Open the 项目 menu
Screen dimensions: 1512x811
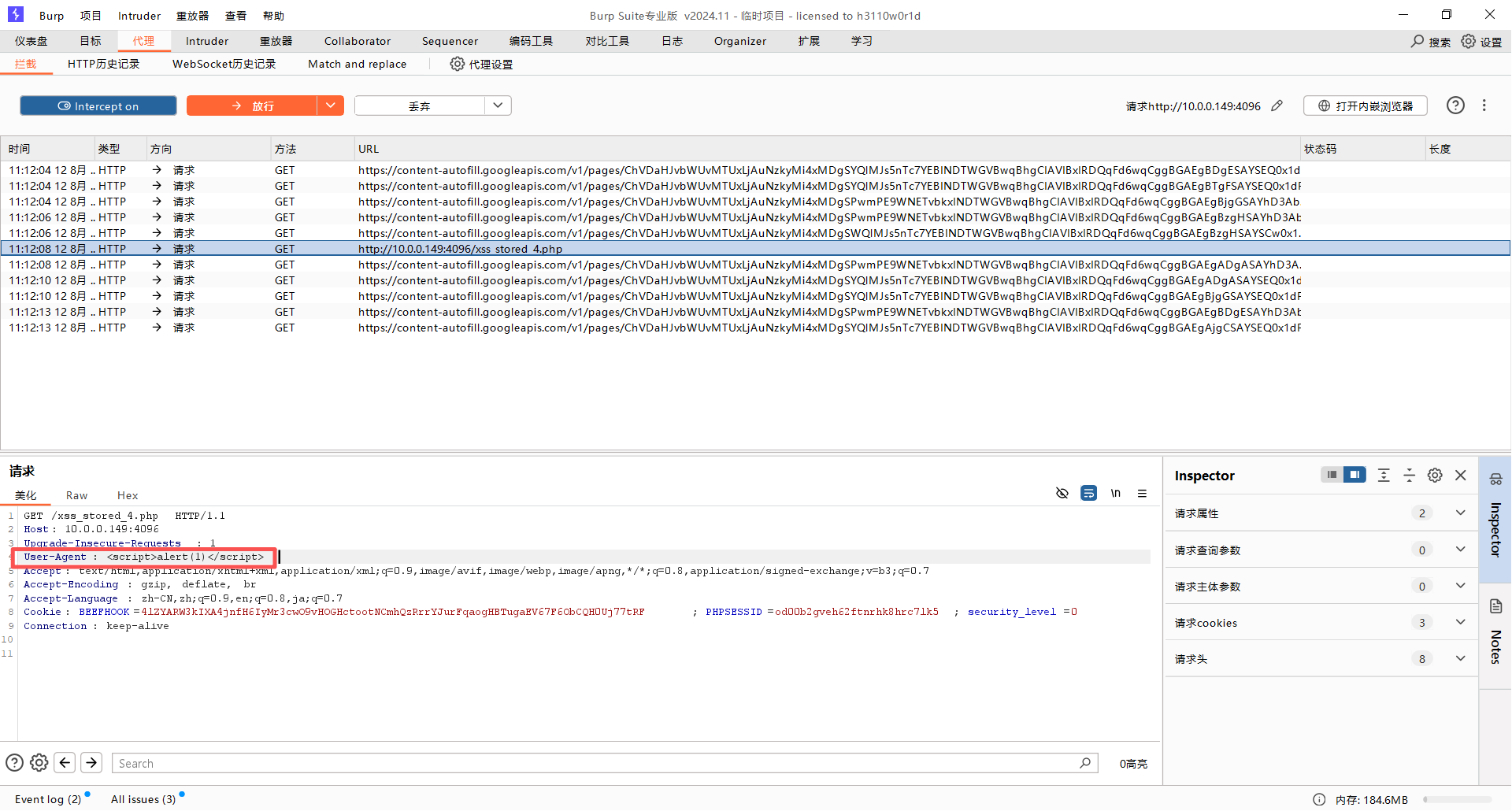point(91,16)
